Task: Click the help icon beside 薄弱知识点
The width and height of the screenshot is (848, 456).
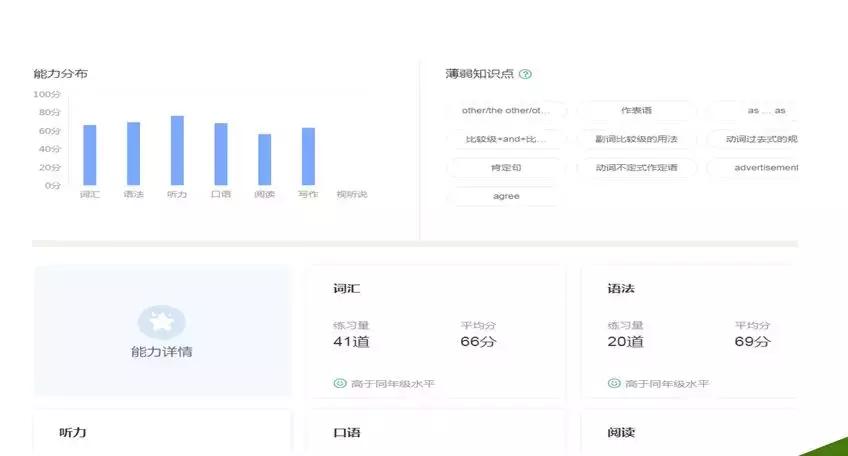Action: 525,74
